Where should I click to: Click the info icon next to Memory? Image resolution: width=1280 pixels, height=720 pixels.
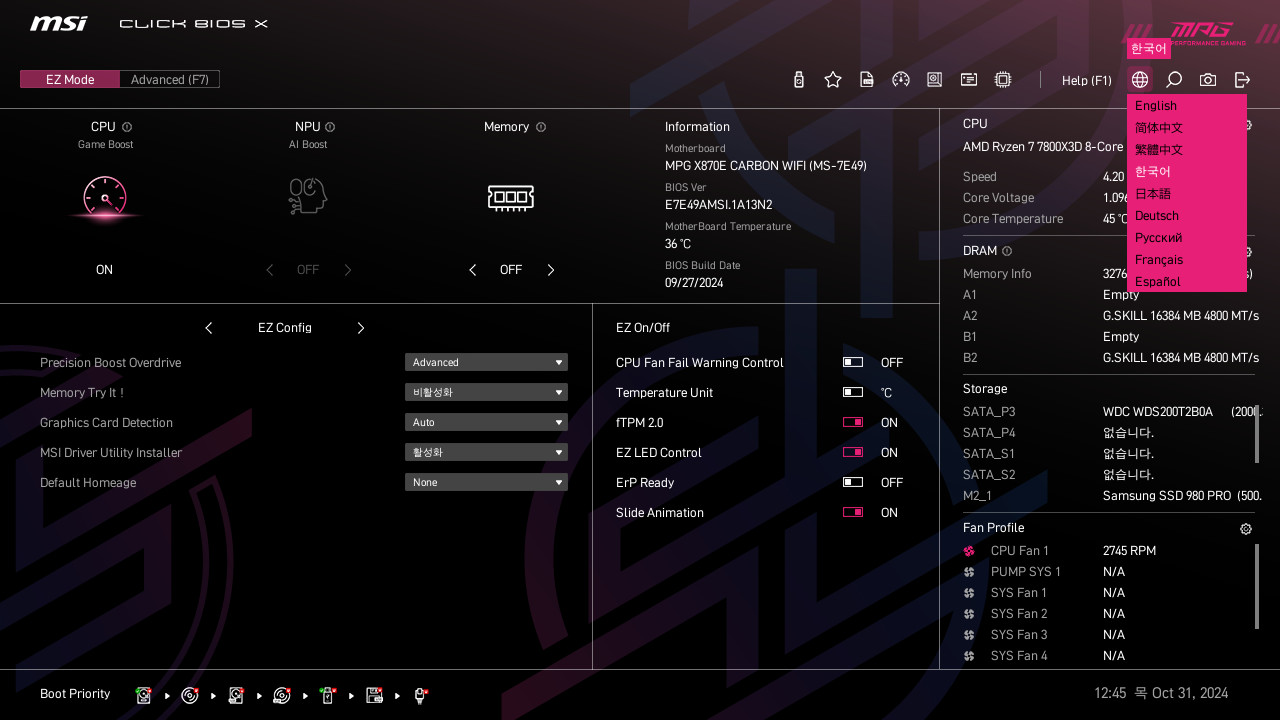click(x=541, y=127)
